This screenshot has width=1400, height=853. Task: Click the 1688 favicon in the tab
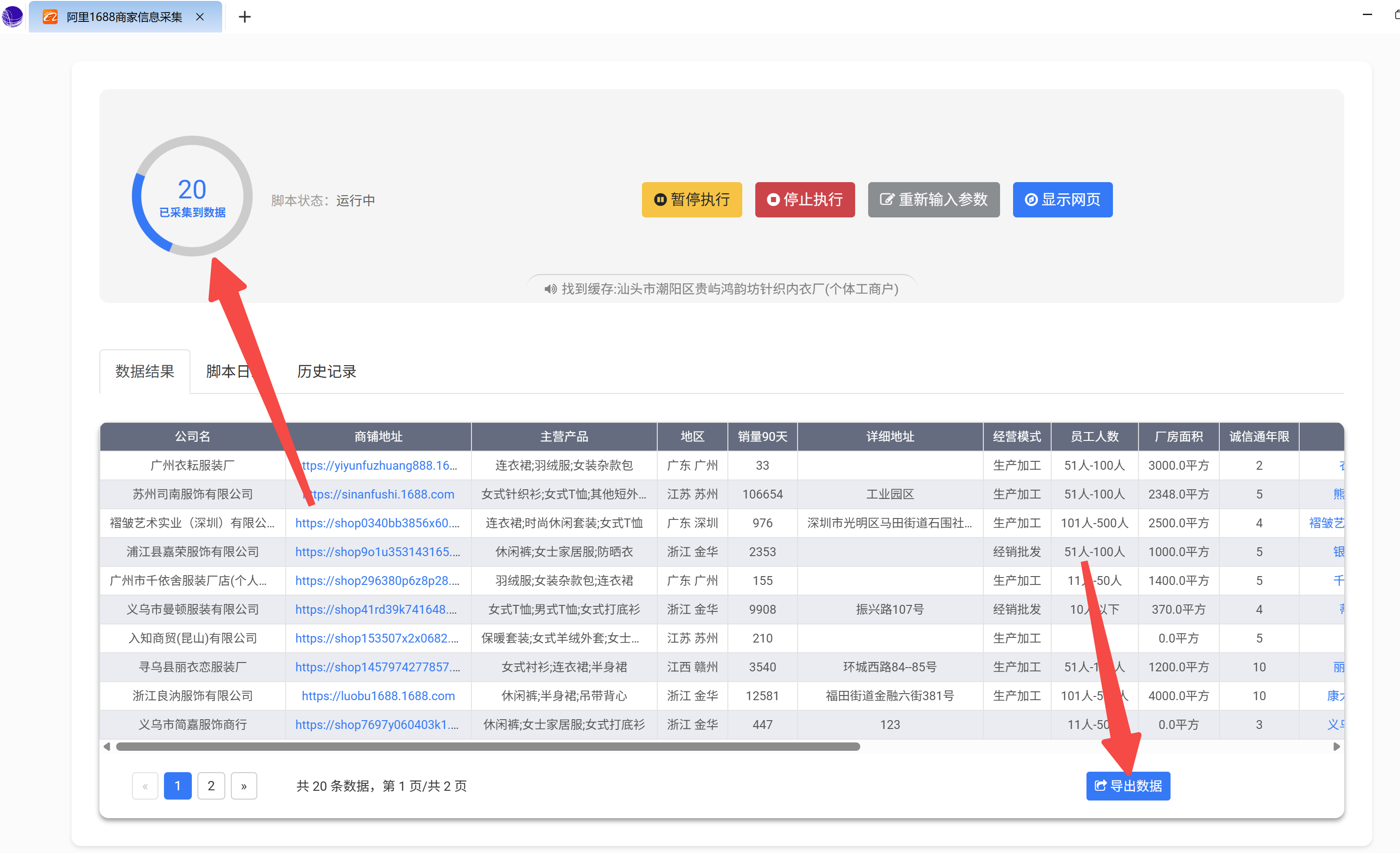tap(50, 16)
